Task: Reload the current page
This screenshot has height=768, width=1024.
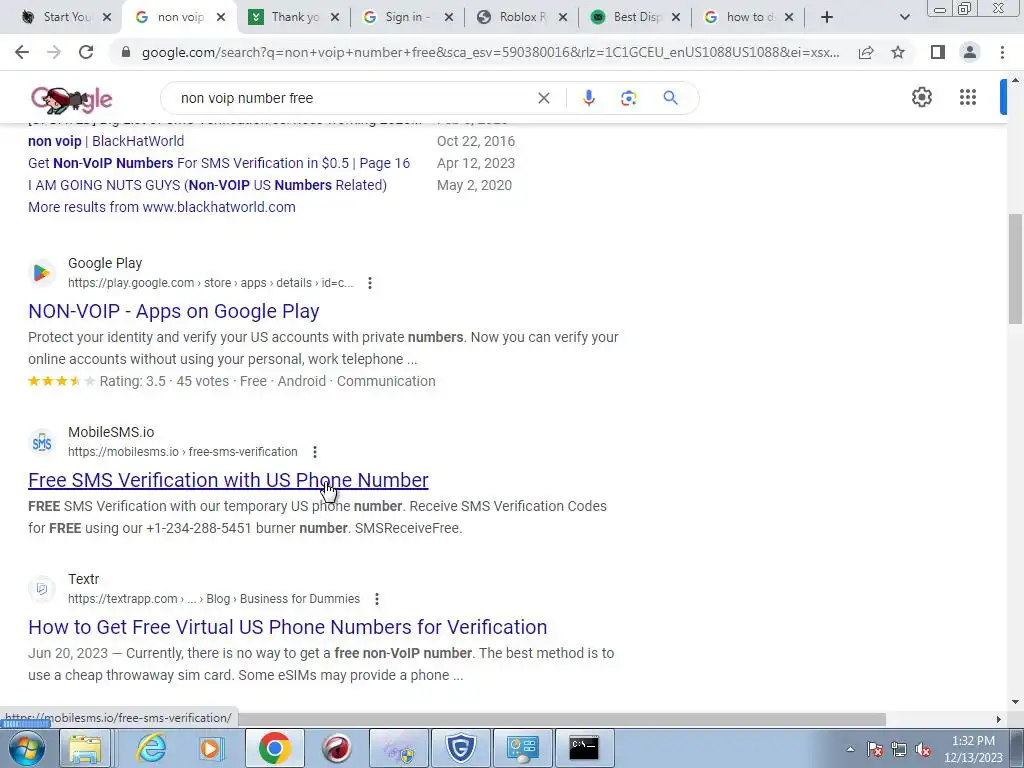Action: click(x=86, y=52)
